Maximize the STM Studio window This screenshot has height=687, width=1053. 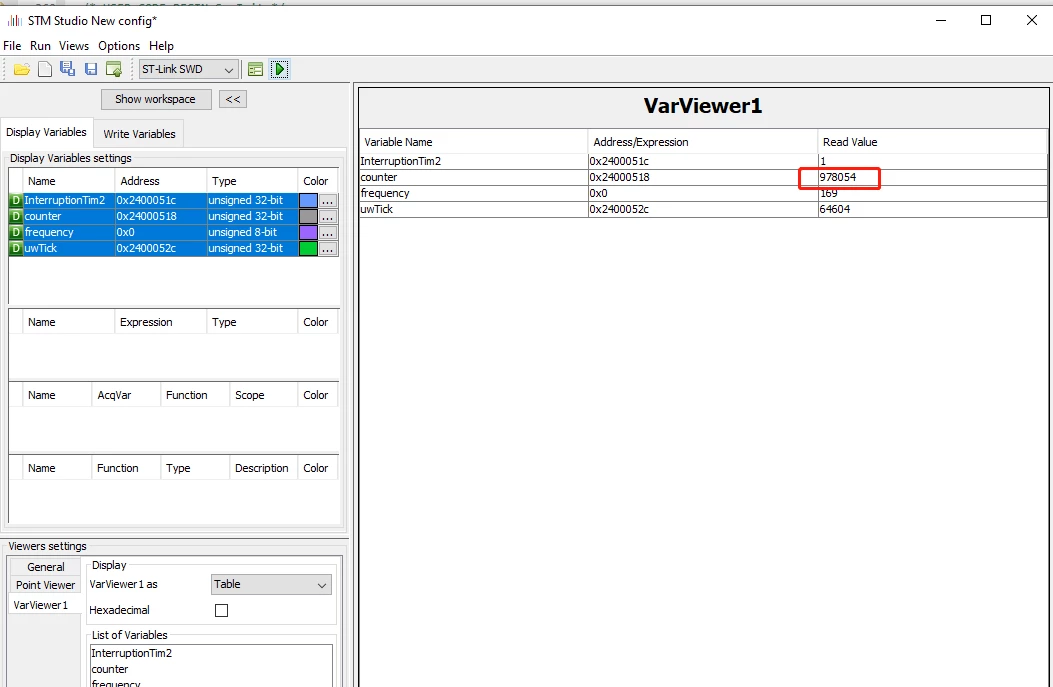tap(986, 20)
